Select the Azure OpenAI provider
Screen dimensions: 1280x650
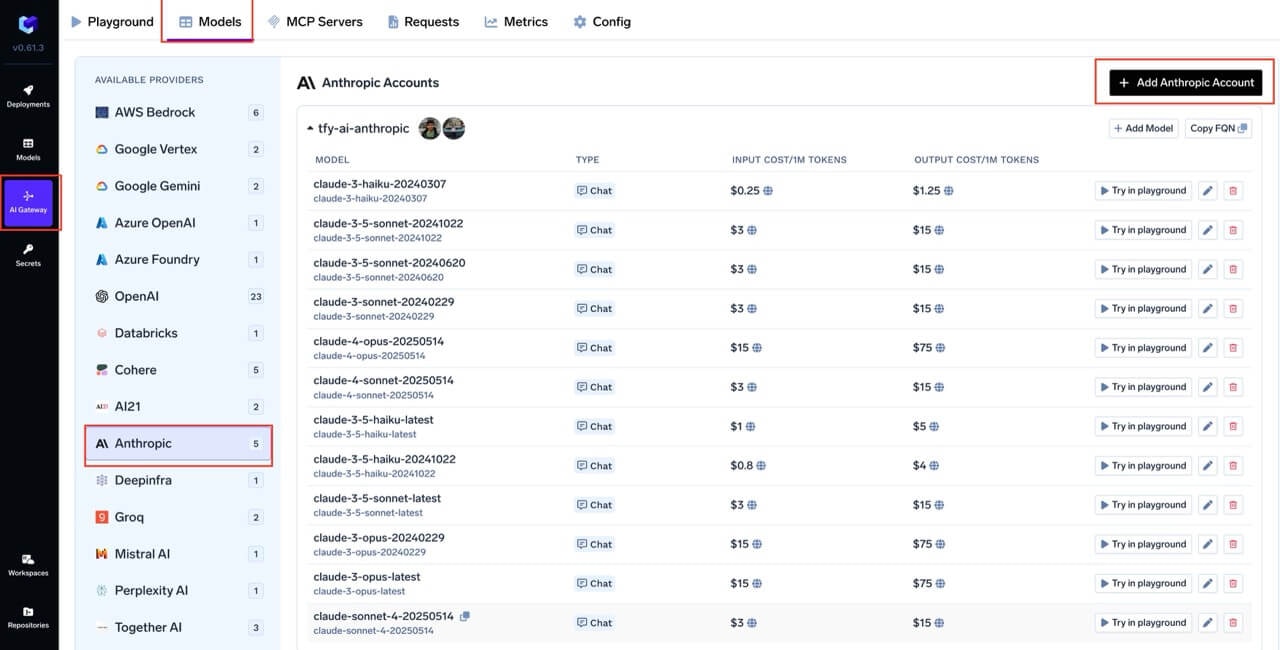pos(179,223)
